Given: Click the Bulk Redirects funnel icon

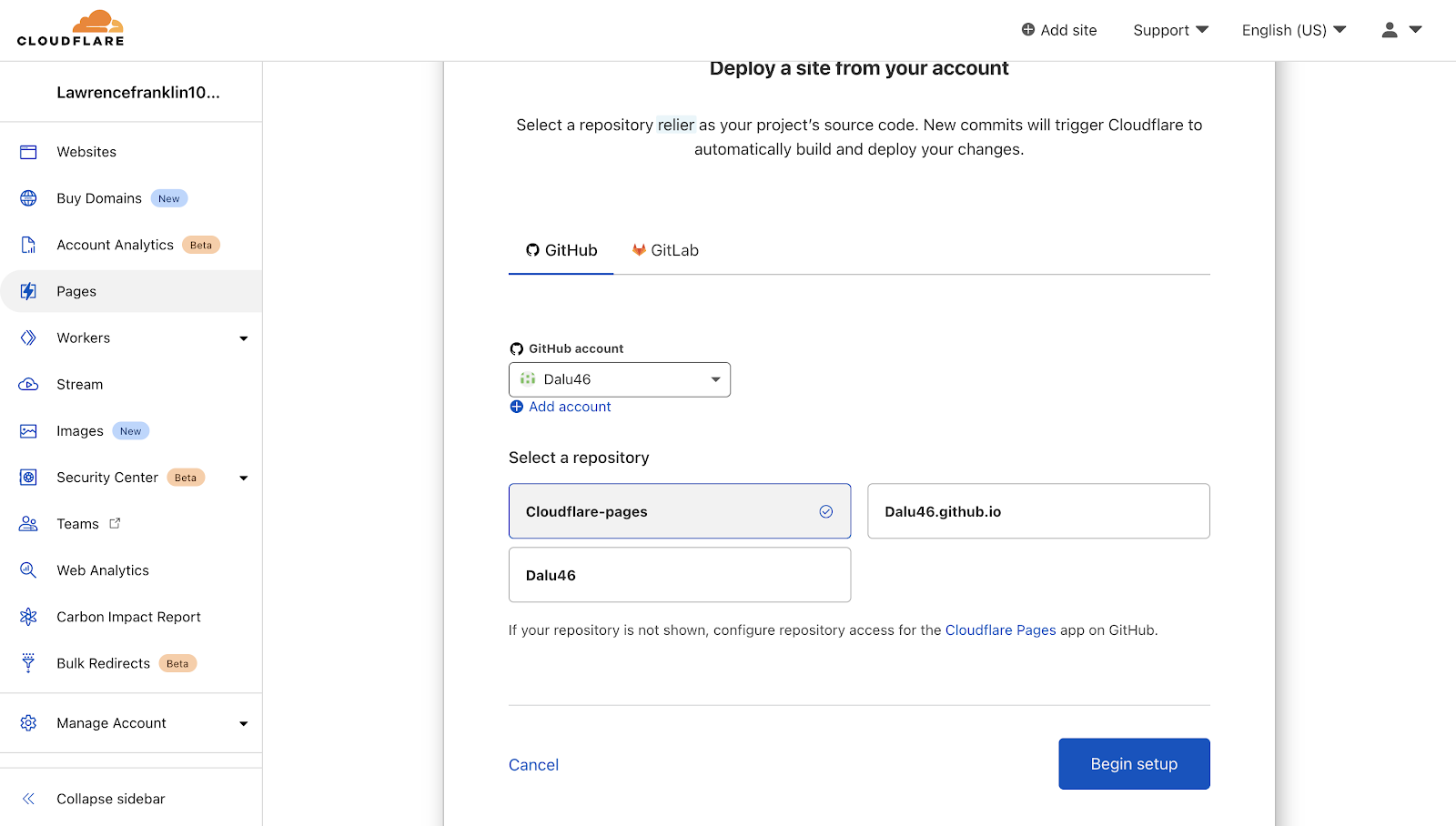Looking at the screenshot, I should coord(28,663).
